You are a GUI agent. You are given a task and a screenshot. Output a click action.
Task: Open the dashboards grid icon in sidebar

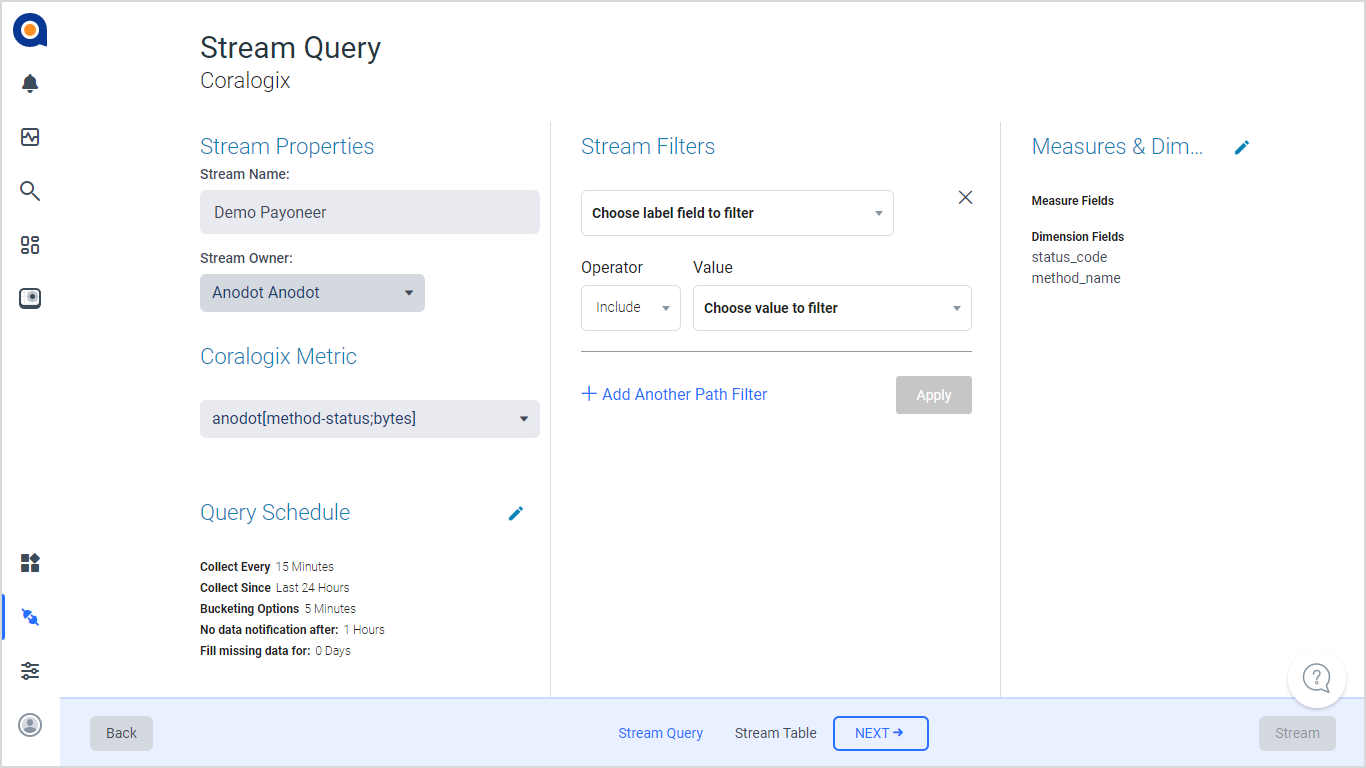pos(30,245)
